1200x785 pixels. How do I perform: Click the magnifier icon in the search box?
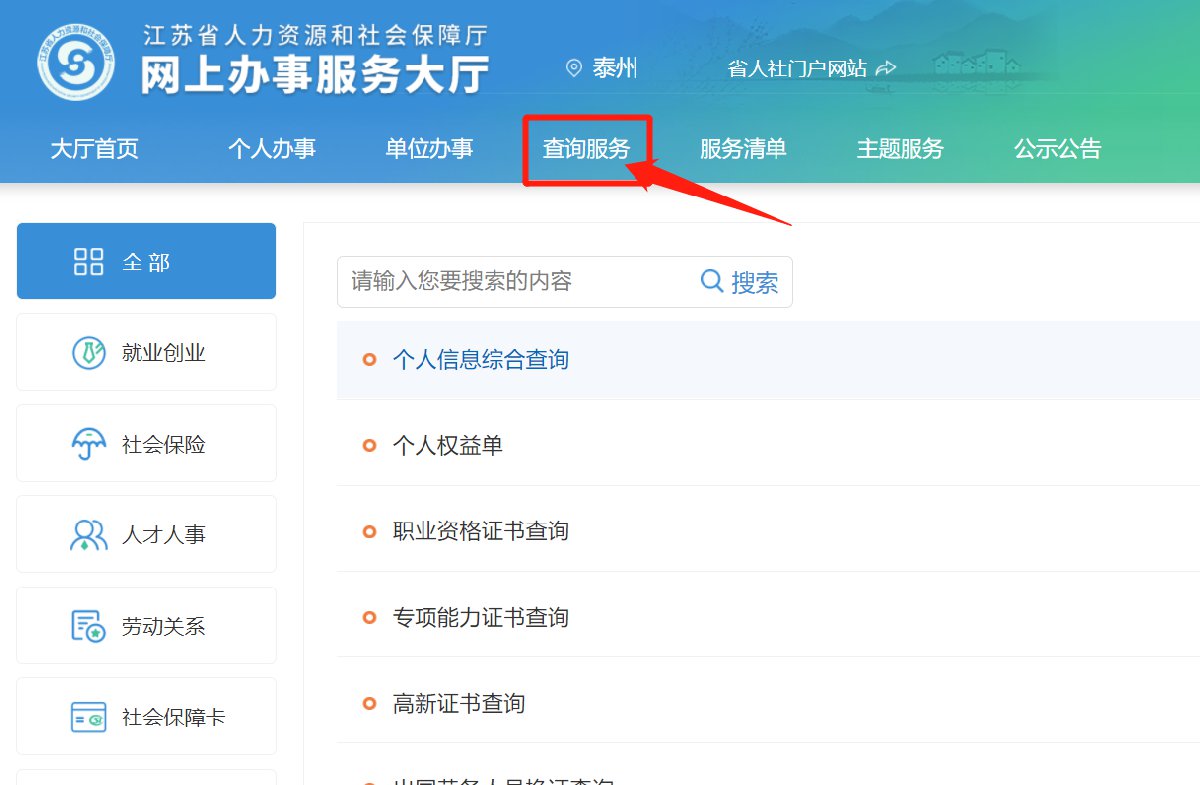click(x=712, y=281)
